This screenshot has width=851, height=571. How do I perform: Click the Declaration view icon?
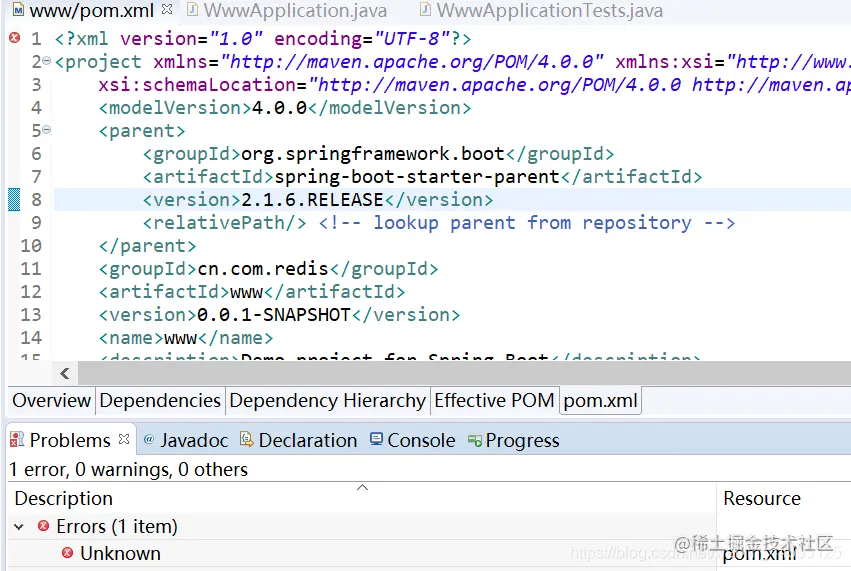pos(246,439)
